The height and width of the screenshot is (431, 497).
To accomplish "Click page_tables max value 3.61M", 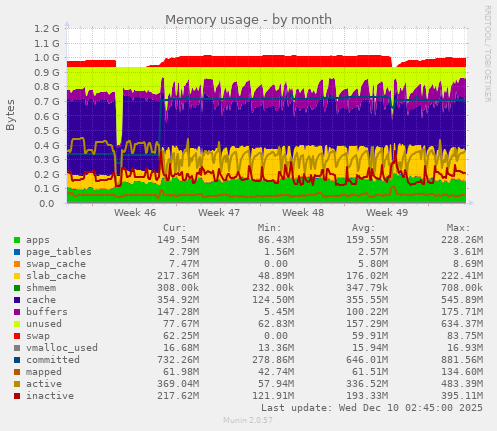I will (468, 252).
